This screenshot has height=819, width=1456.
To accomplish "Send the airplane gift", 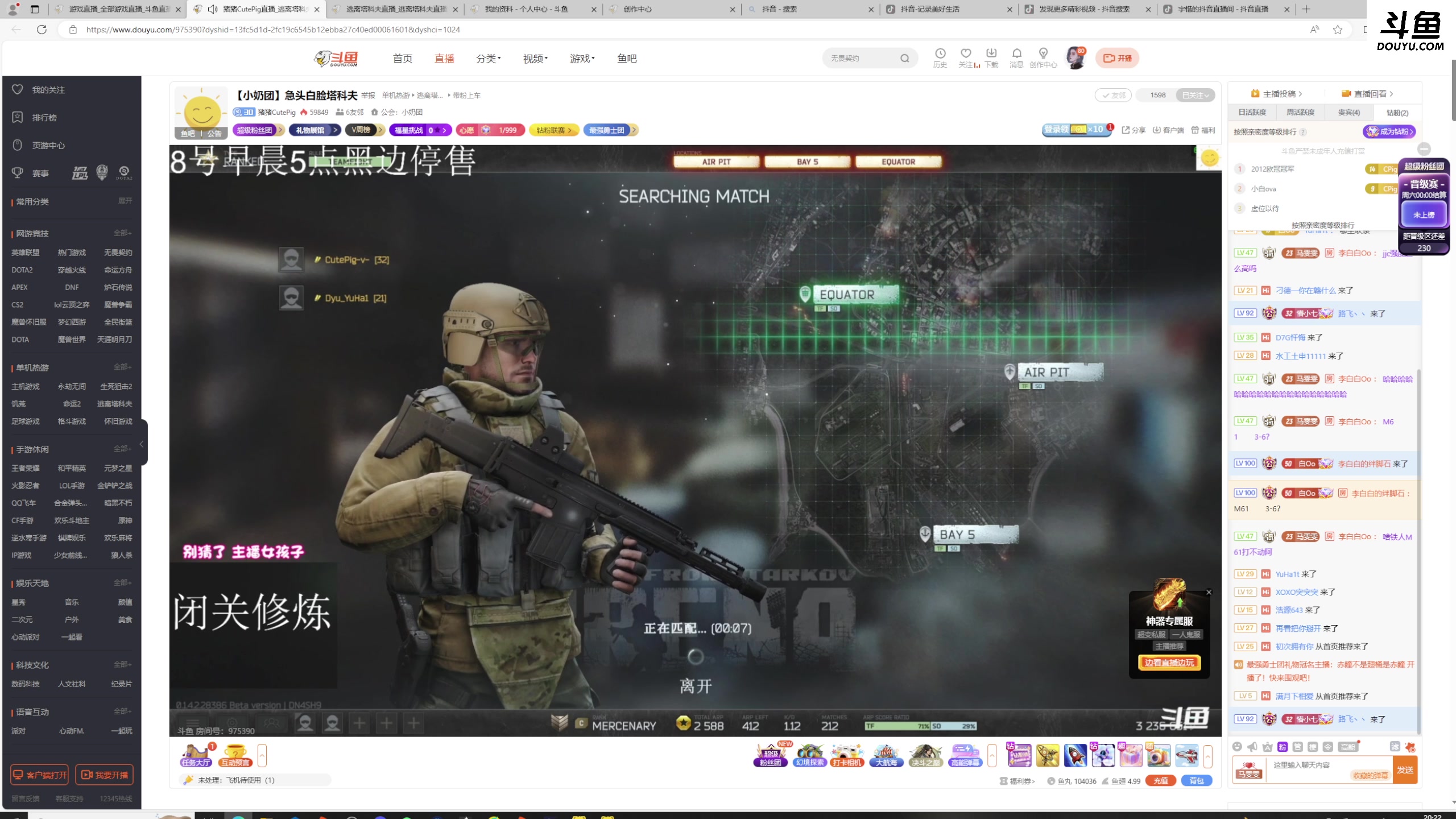I will [1186, 755].
